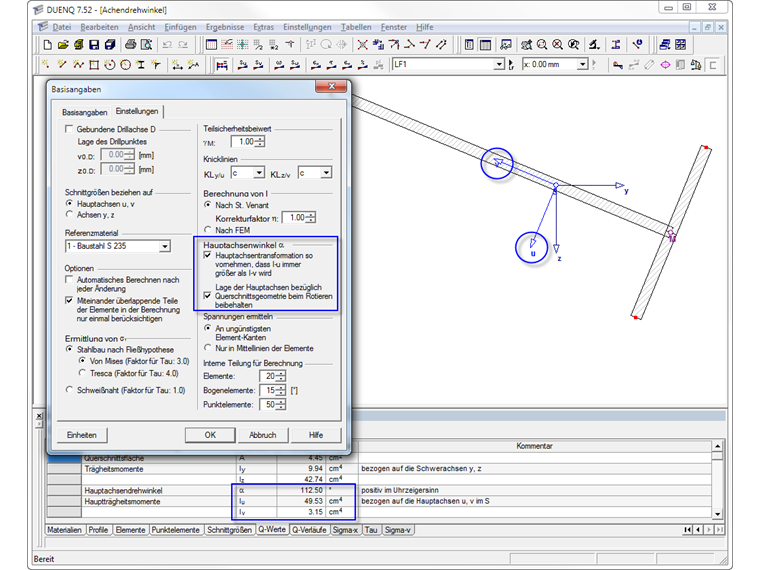The width and height of the screenshot is (760, 570).
Task: Open the KLy/u Knicklinien dropdown
Action: pos(259,173)
